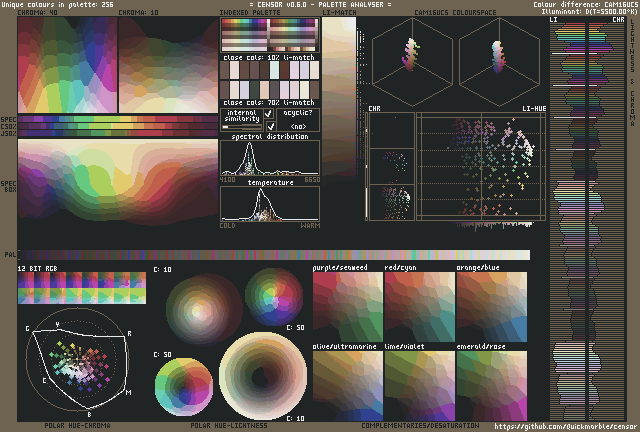This screenshot has height=432, width=640.
Task: Toggle the acyclic <no> value
Action: pos(298,127)
